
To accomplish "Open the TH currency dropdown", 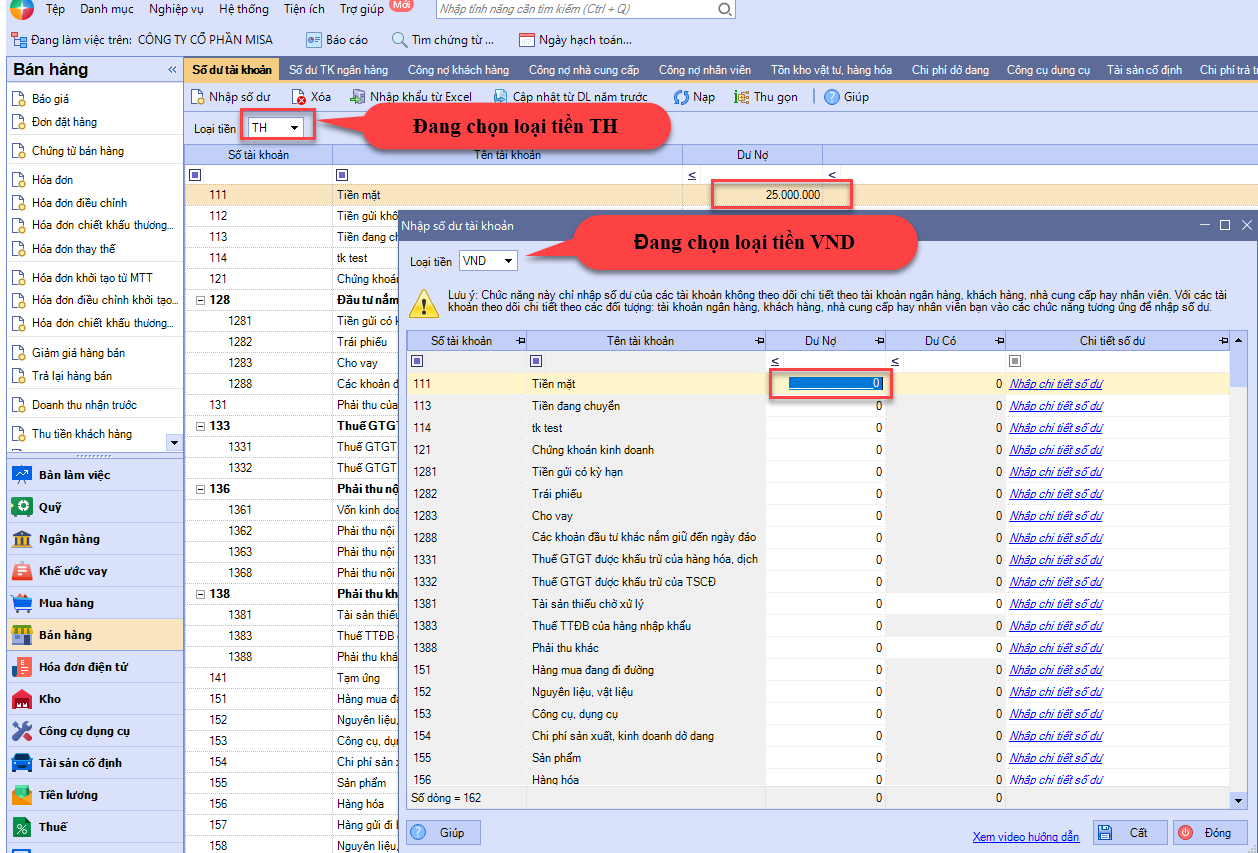I will pyautogui.click(x=294, y=128).
